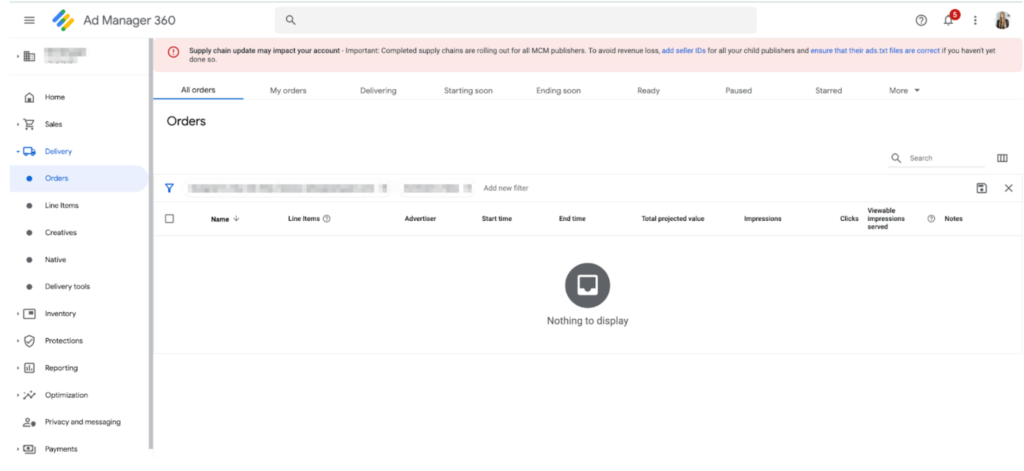Open the three-dot more options menu

pyautogui.click(x=975, y=20)
